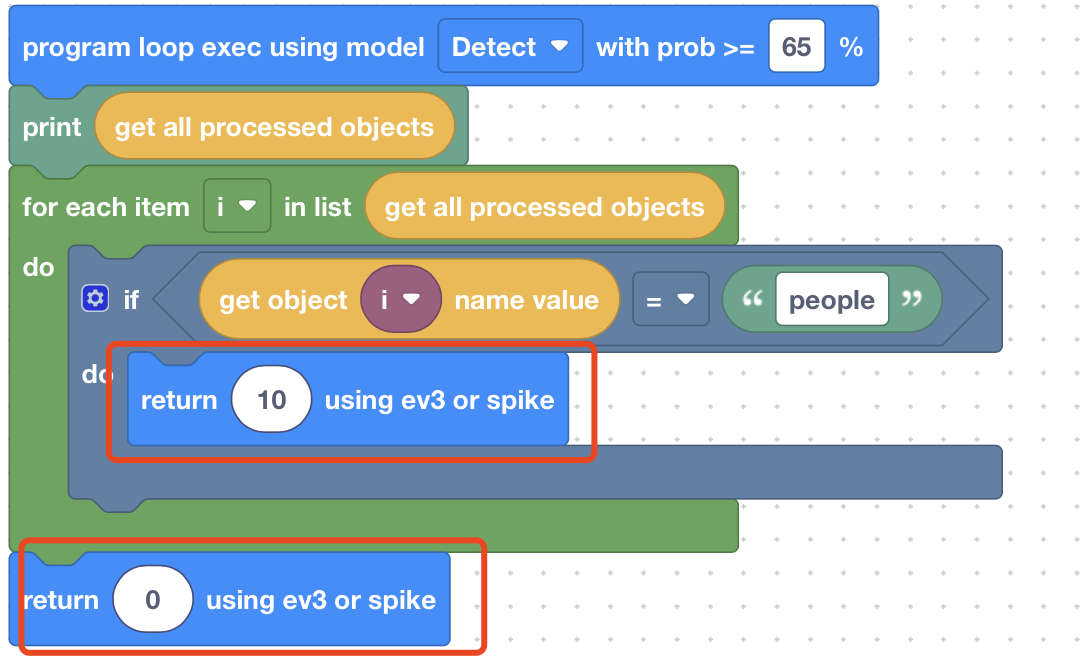The height and width of the screenshot is (660, 1080).
Task: Select the get all processed objects block in the for each list
Action: (544, 207)
